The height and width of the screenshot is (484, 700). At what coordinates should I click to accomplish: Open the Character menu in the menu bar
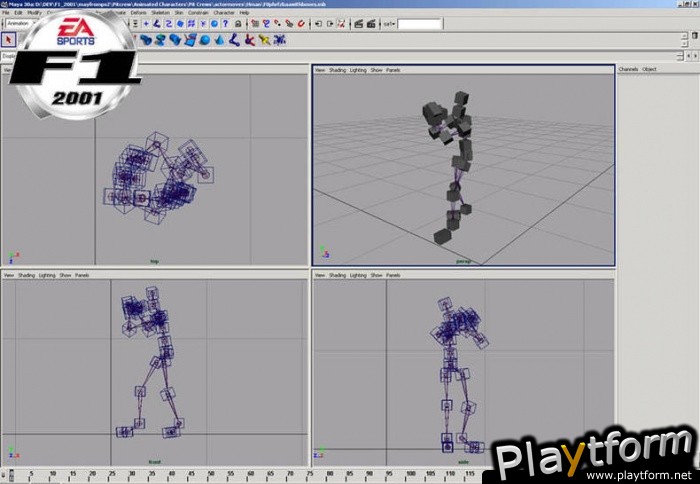[x=224, y=13]
